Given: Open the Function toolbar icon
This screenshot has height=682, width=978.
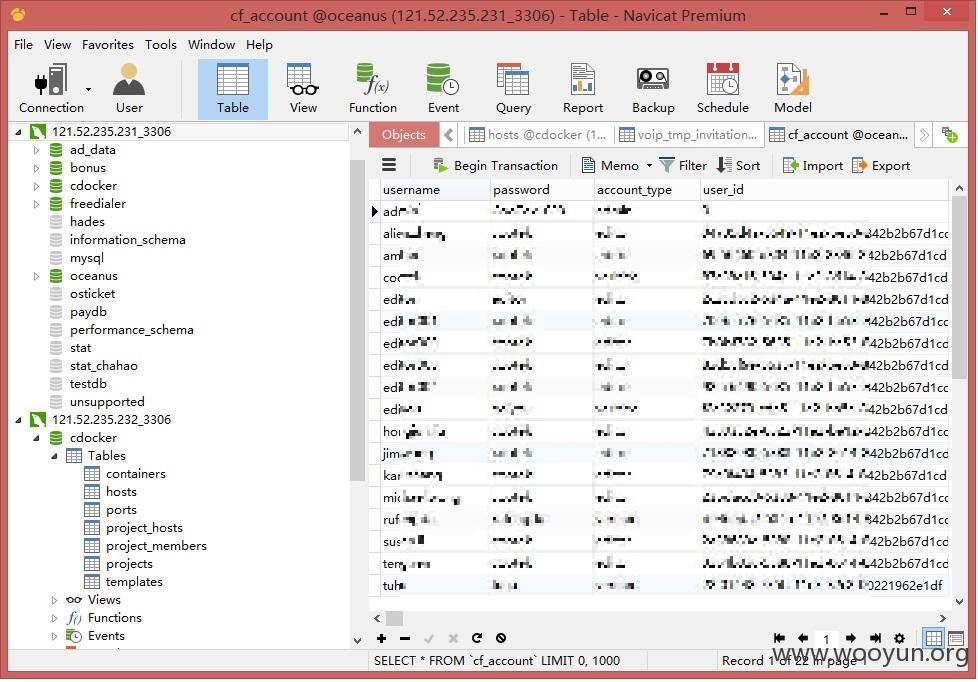Looking at the screenshot, I should point(373,89).
